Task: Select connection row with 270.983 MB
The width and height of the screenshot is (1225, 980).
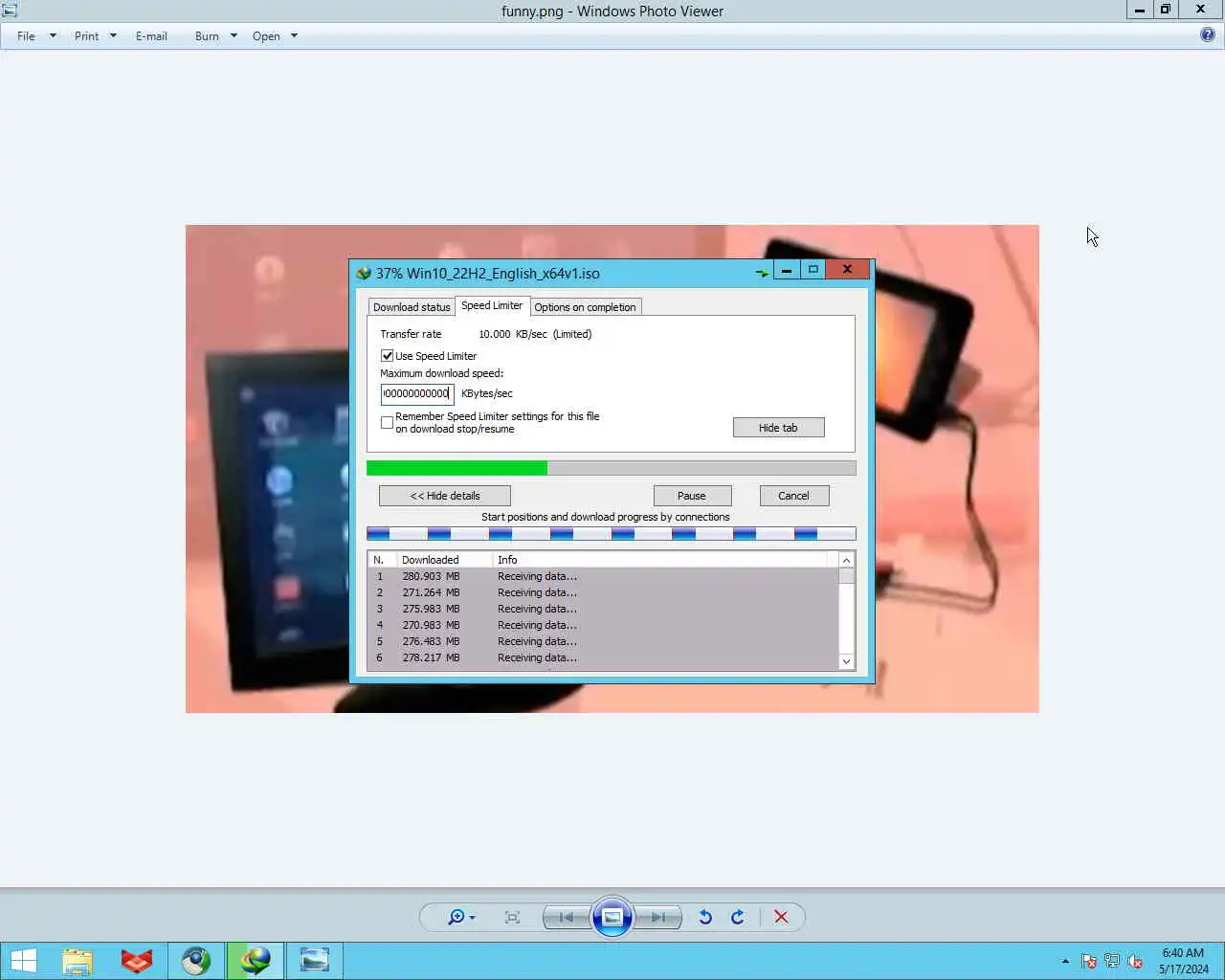Action: 603,625
